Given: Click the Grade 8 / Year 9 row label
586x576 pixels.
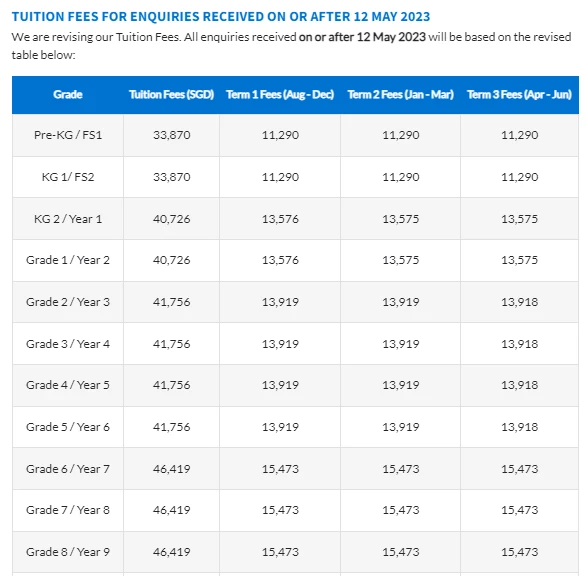Looking at the screenshot, I should click(x=68, y=552).
